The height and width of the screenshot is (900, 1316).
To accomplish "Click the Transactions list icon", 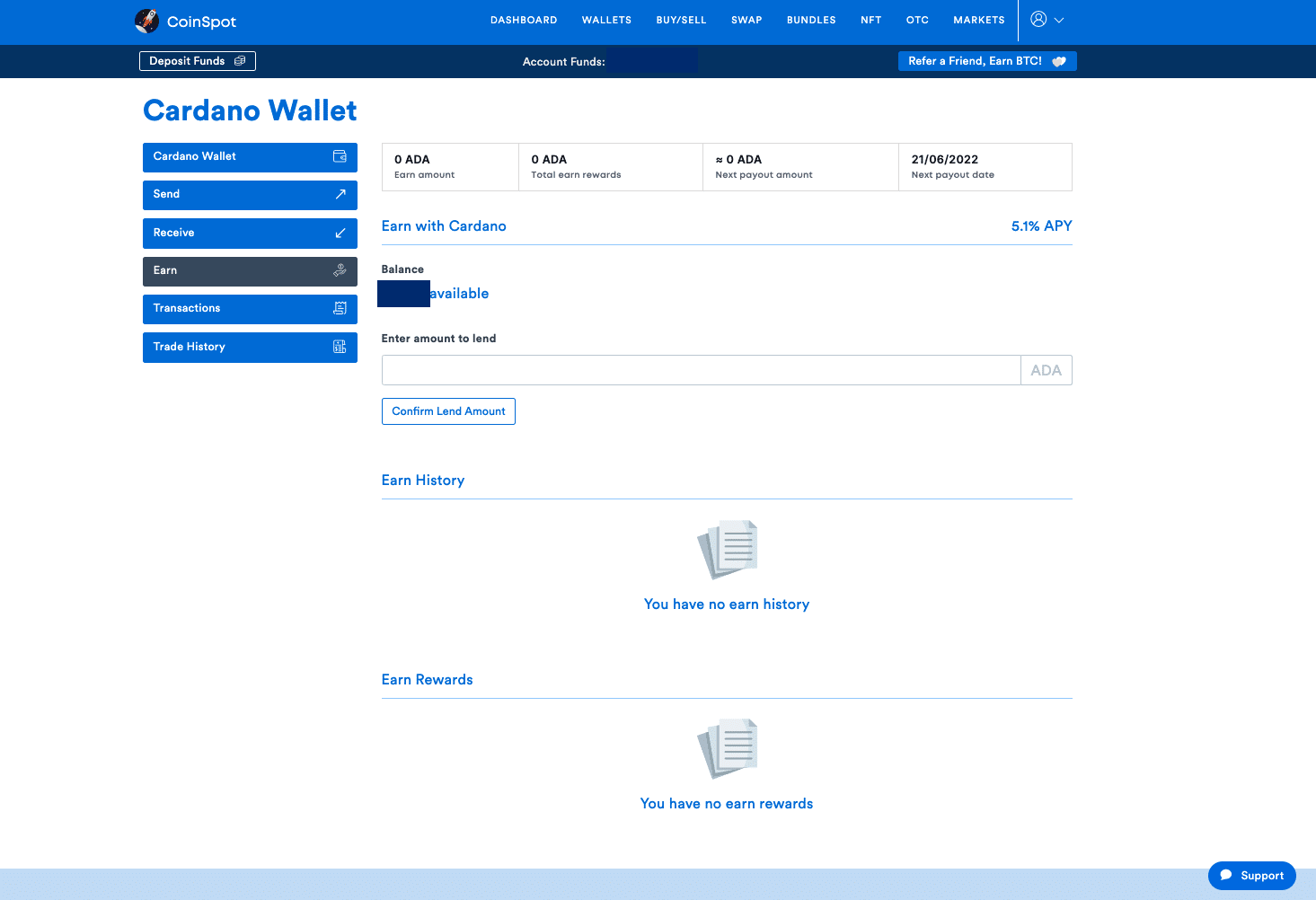I will (x=340, y=308).
